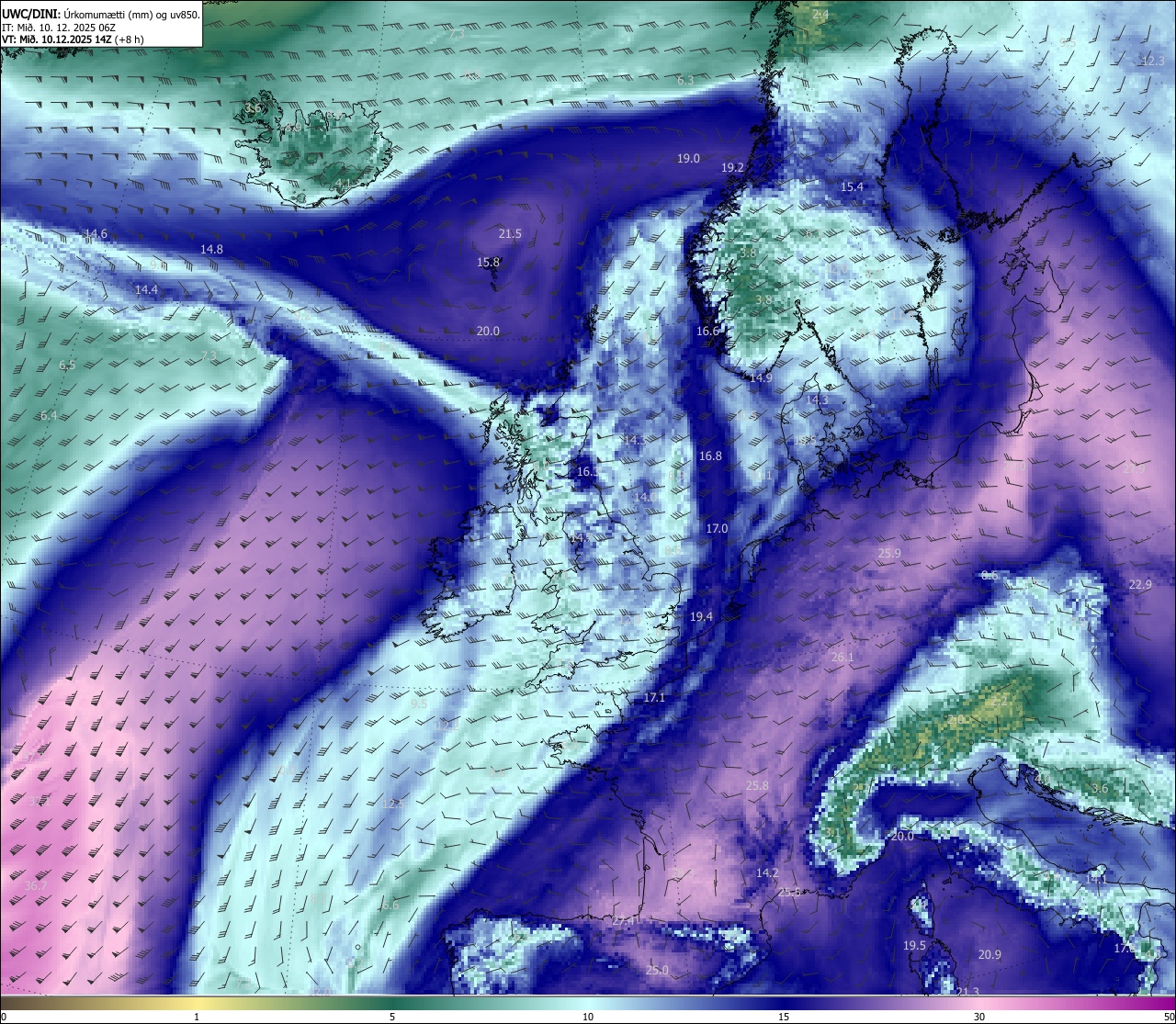Click the 22.9 value near the right edge
Screen dimensions: 1176x1024
coord(1140,584)
